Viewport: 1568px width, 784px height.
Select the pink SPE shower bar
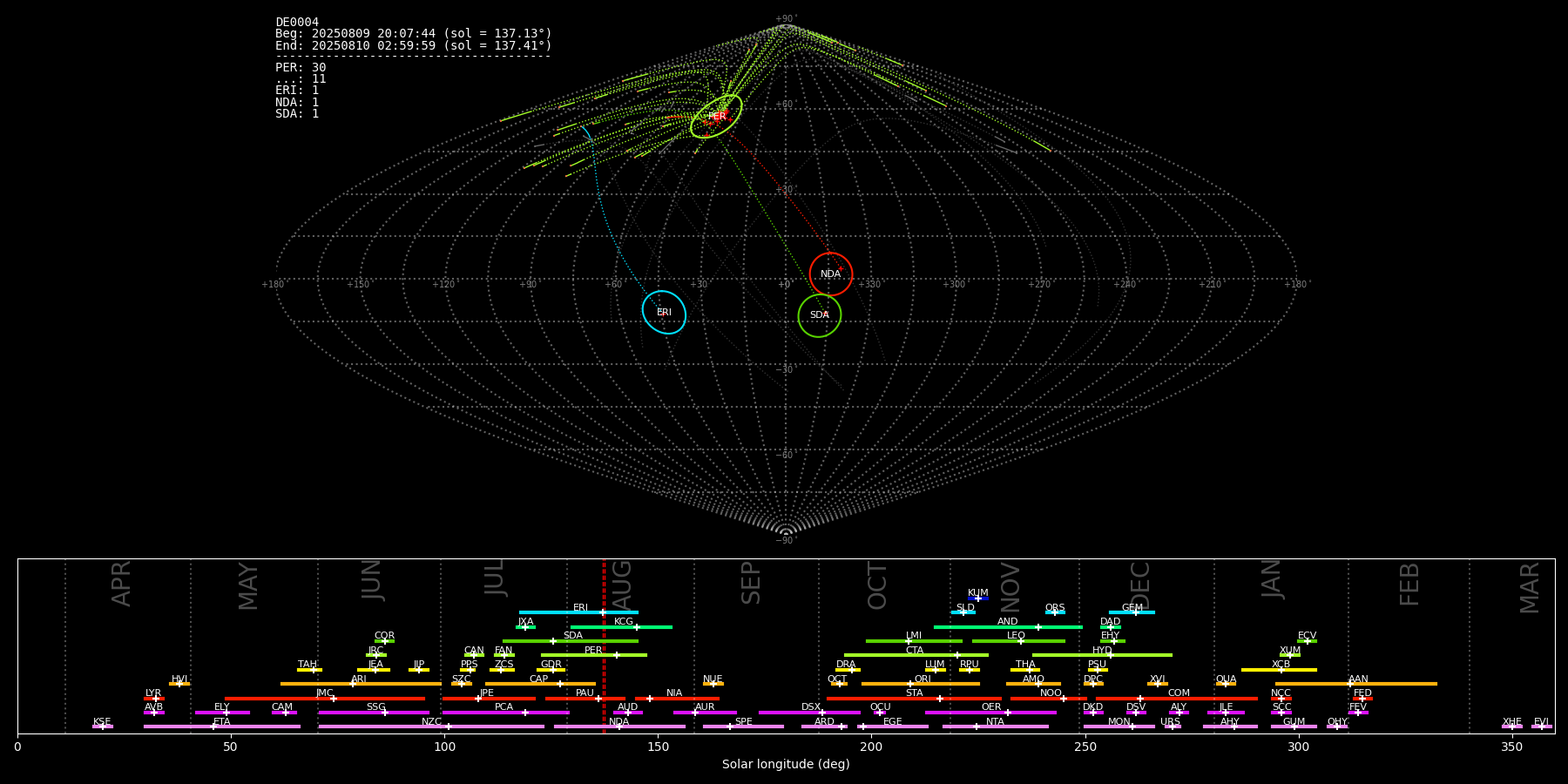743,727
